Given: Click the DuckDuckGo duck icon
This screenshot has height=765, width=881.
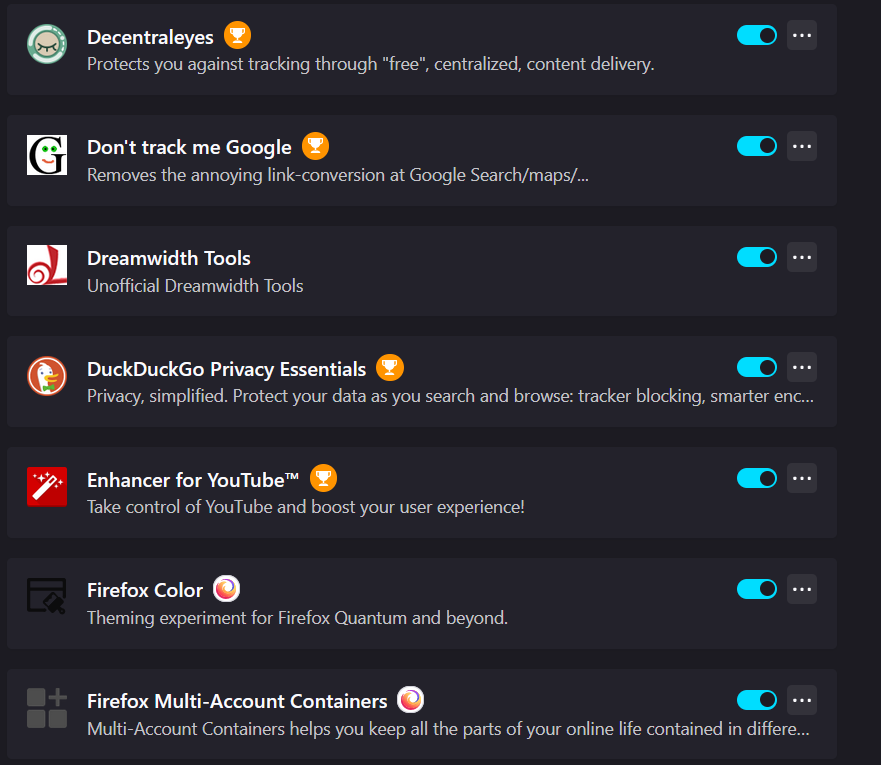Looking at the screenshot, I should [47, 376].
